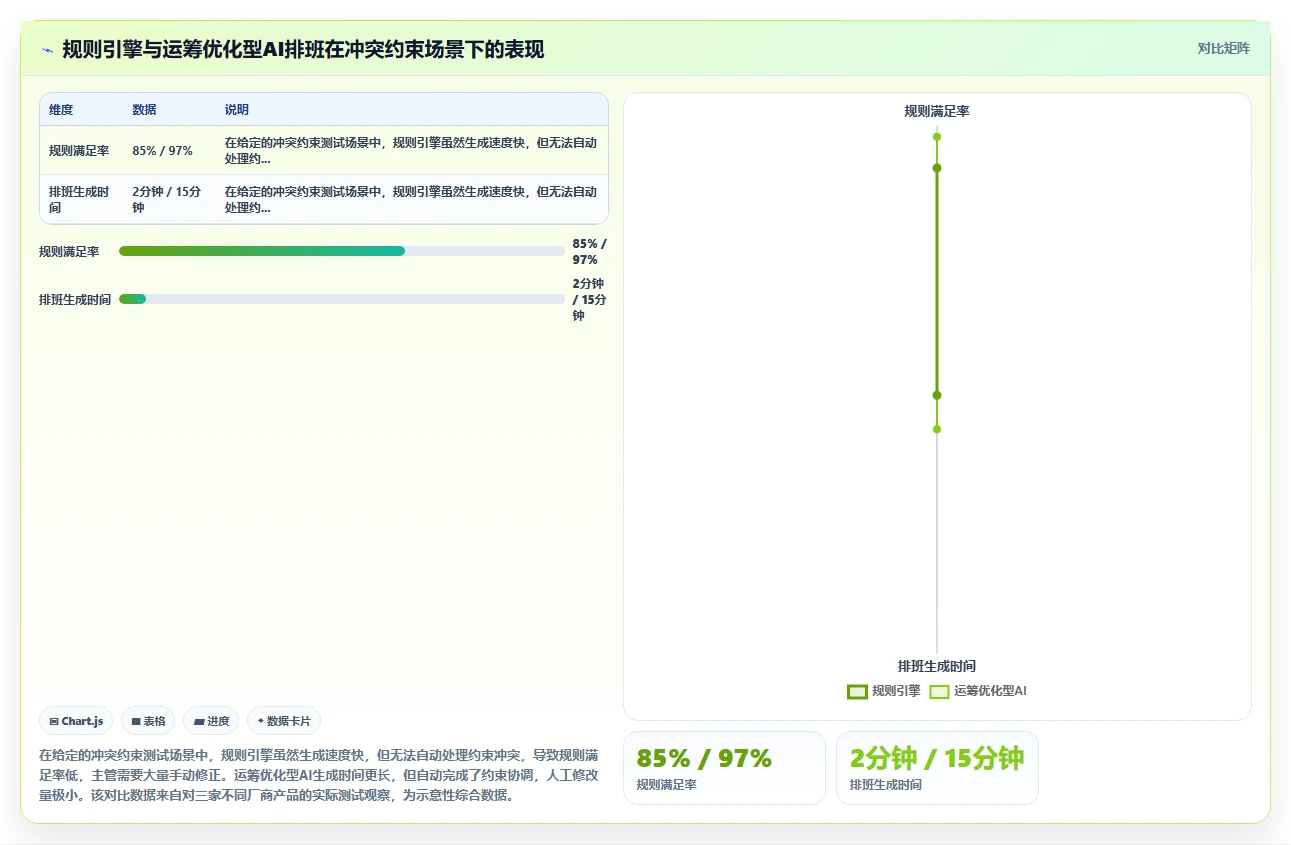
Task: Click the upper dark green chart point
Action: point(937,168)
